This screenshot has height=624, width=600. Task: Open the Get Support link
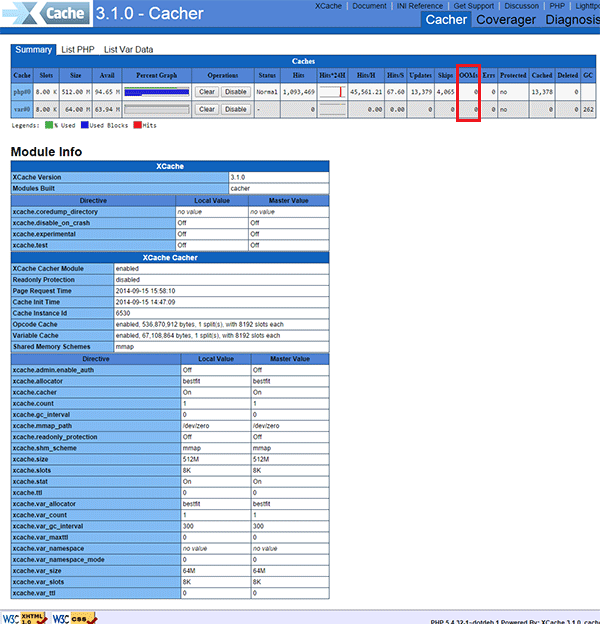point(473,6)
